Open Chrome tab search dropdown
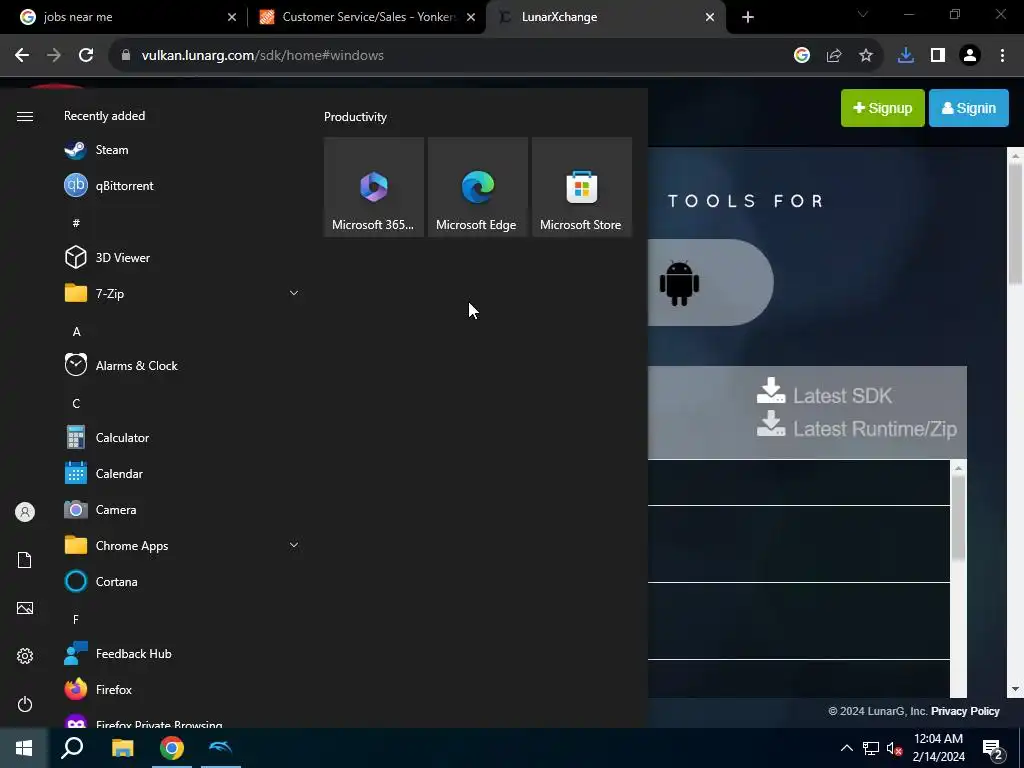 pyautogui.click(x=863, y=14)
